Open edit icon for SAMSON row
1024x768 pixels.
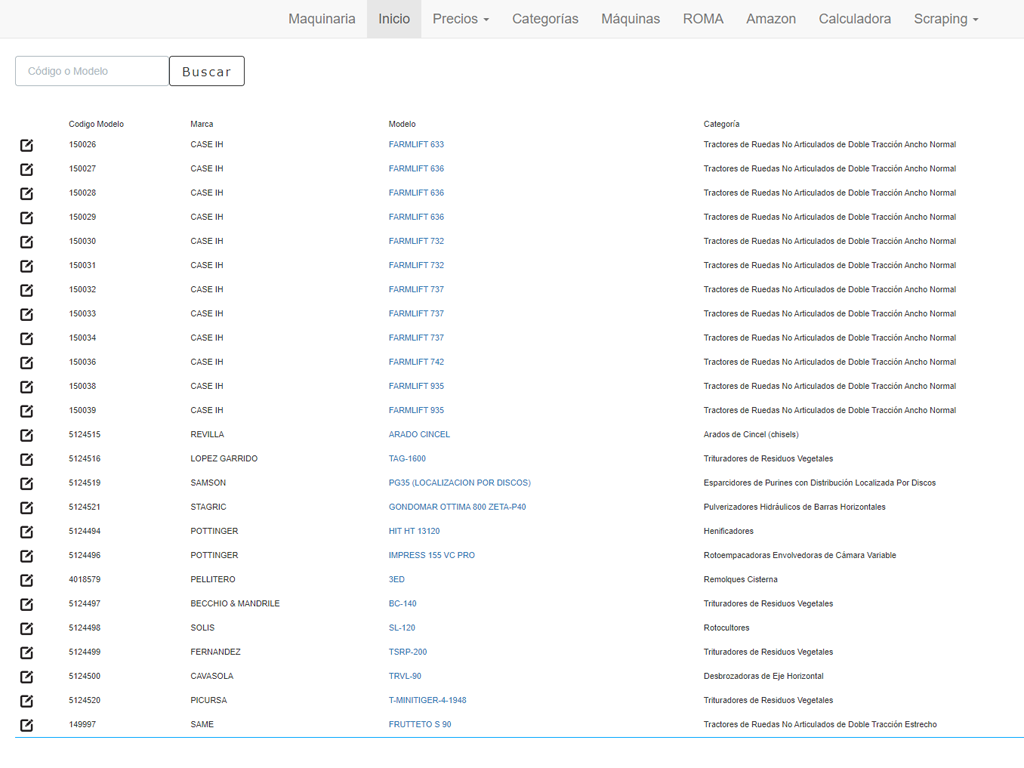[x=26, y=483]
